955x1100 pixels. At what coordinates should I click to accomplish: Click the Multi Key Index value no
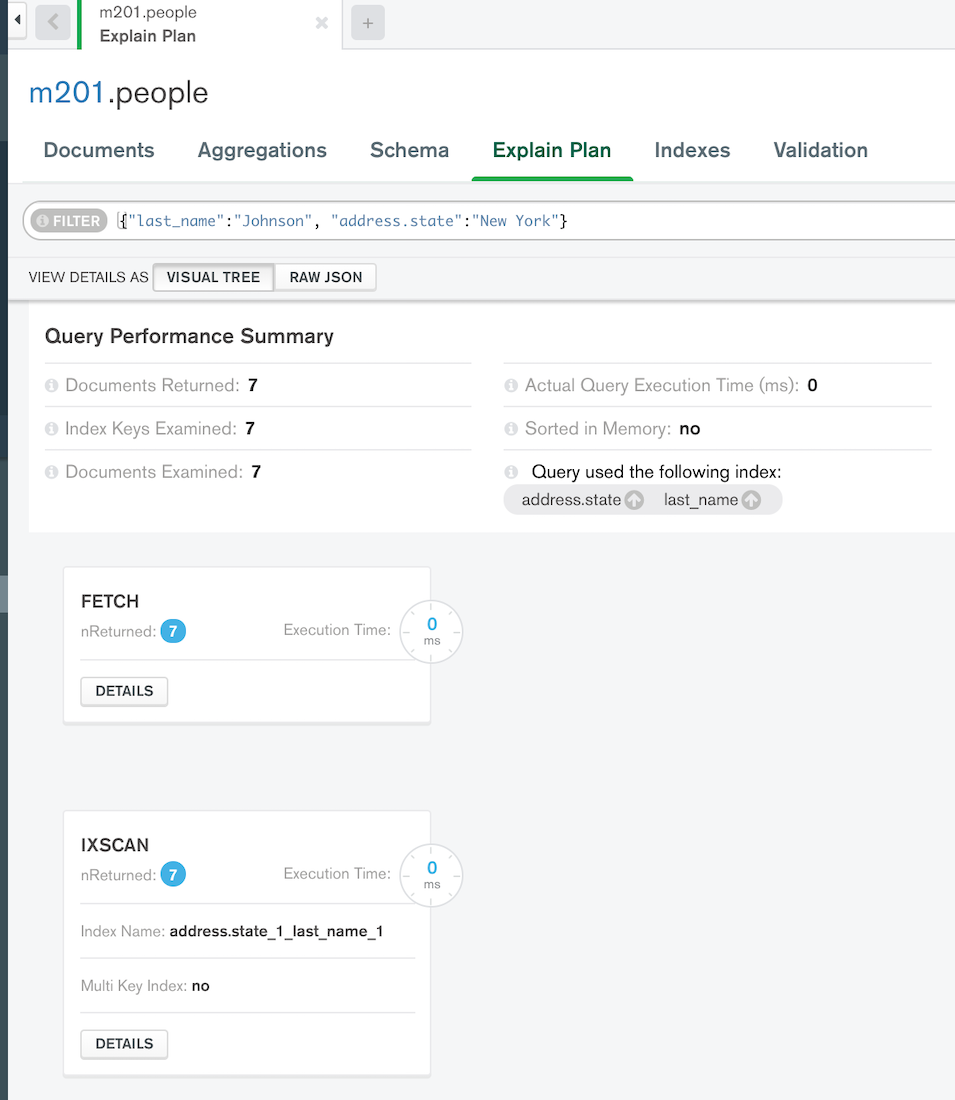201,986
